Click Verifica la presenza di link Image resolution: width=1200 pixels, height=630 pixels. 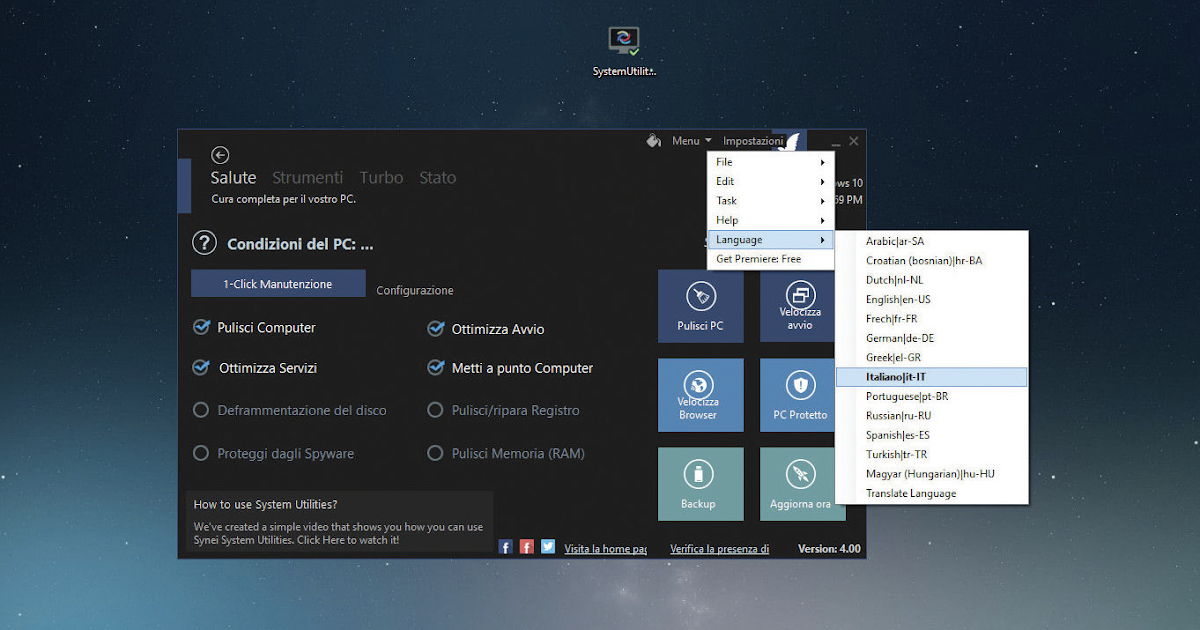tap(720, 548)
